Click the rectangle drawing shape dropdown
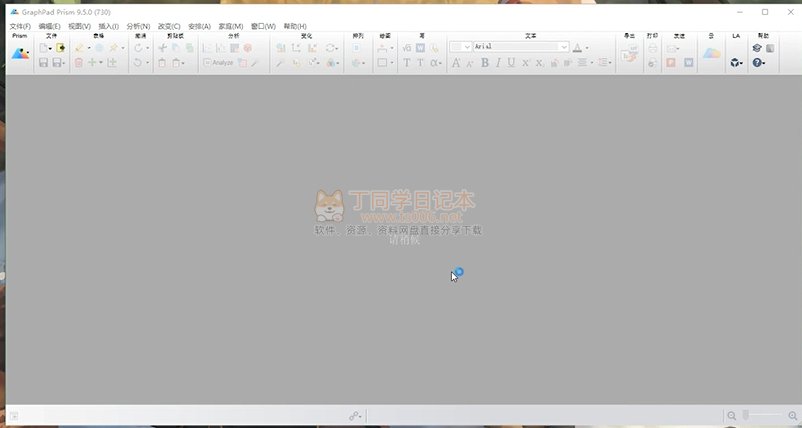802x428 pixels. 385,63
